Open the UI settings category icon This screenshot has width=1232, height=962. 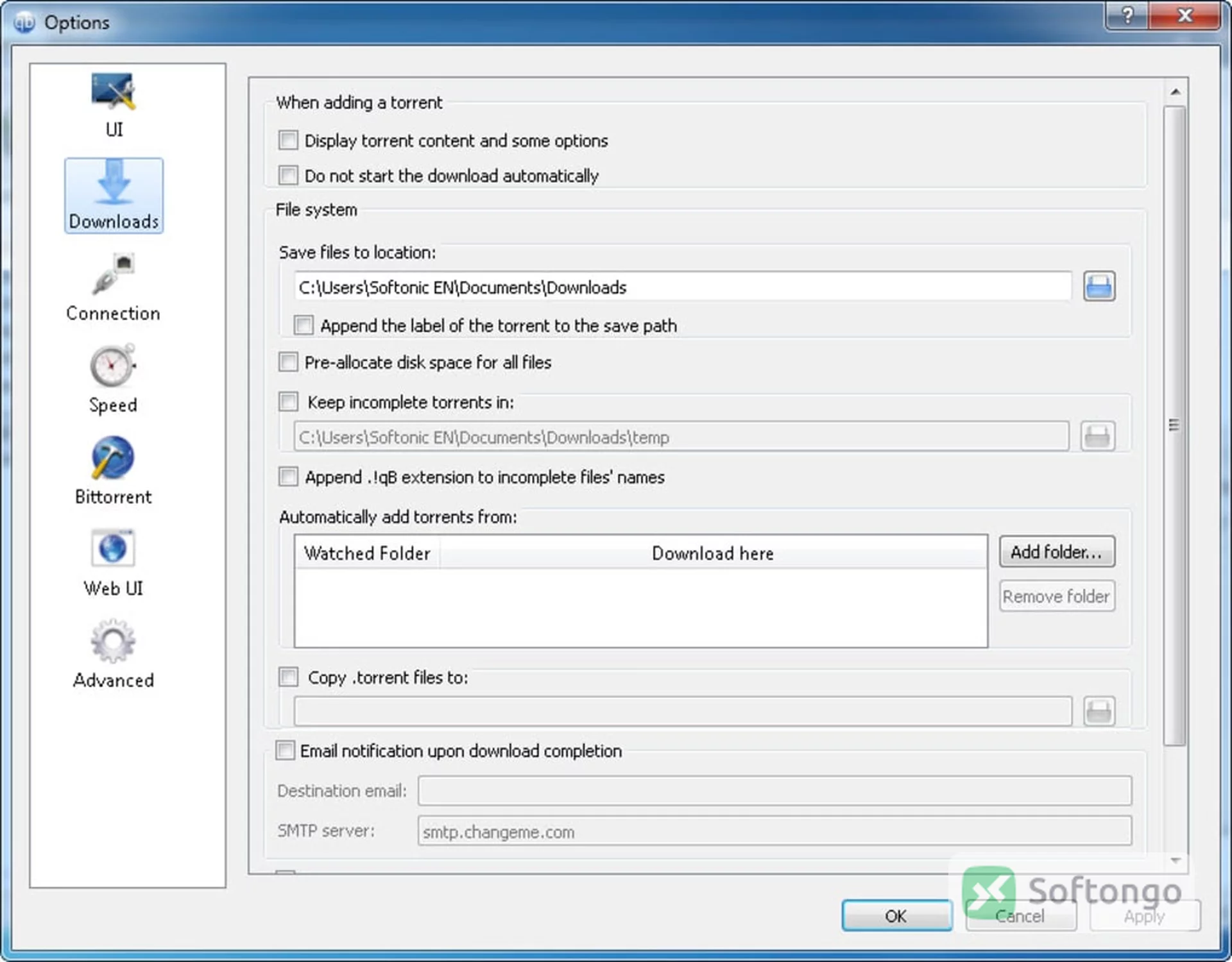pyautogui.click(x=114, y=90)
